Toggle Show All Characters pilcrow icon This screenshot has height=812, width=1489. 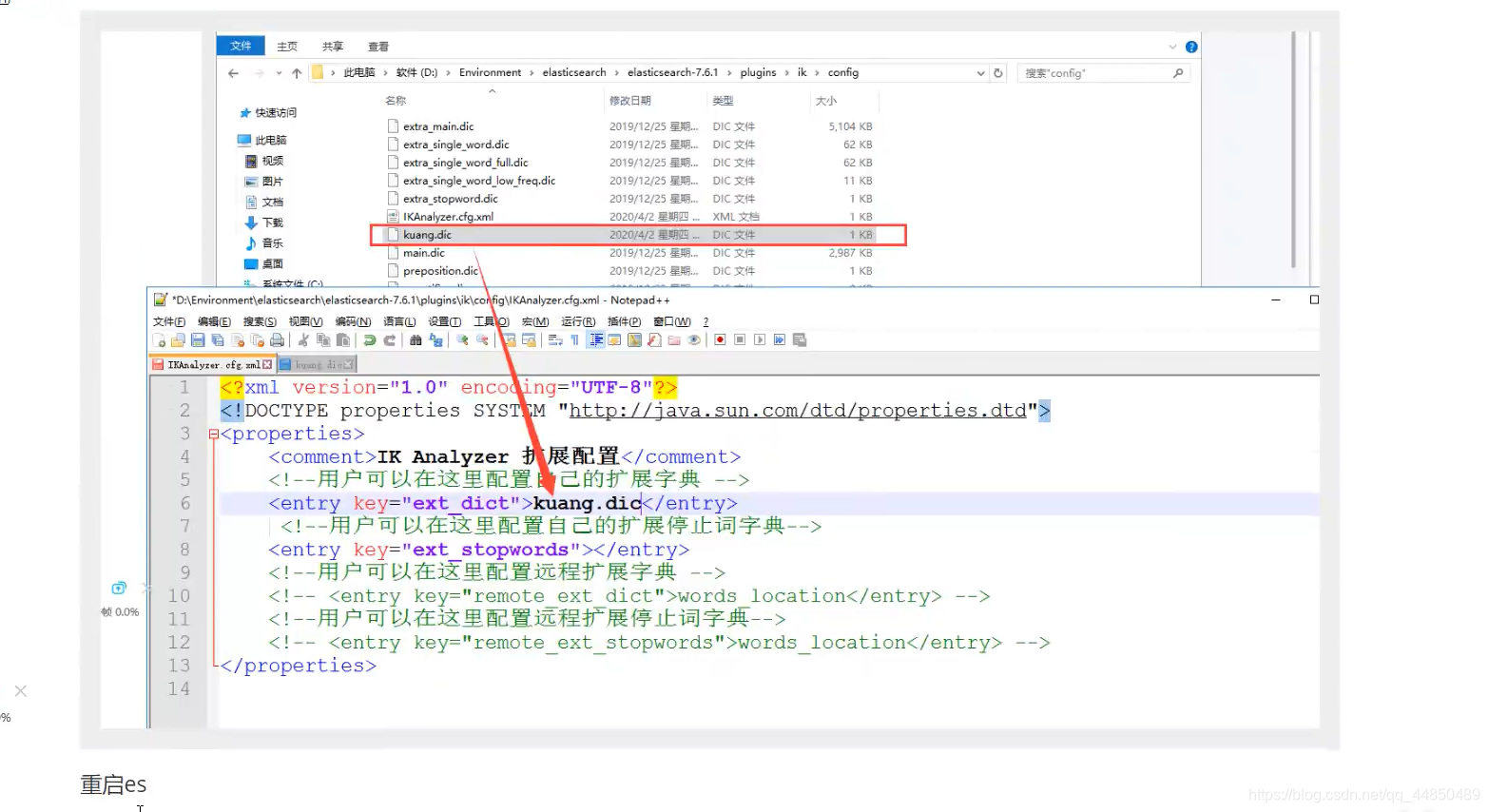[x=574, y=340]
